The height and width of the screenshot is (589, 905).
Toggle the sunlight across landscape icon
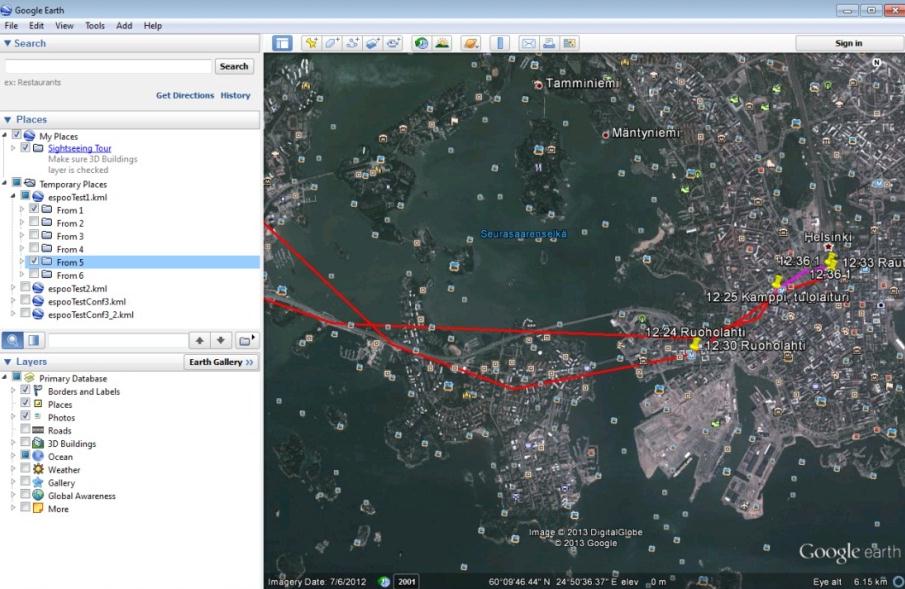442,43
